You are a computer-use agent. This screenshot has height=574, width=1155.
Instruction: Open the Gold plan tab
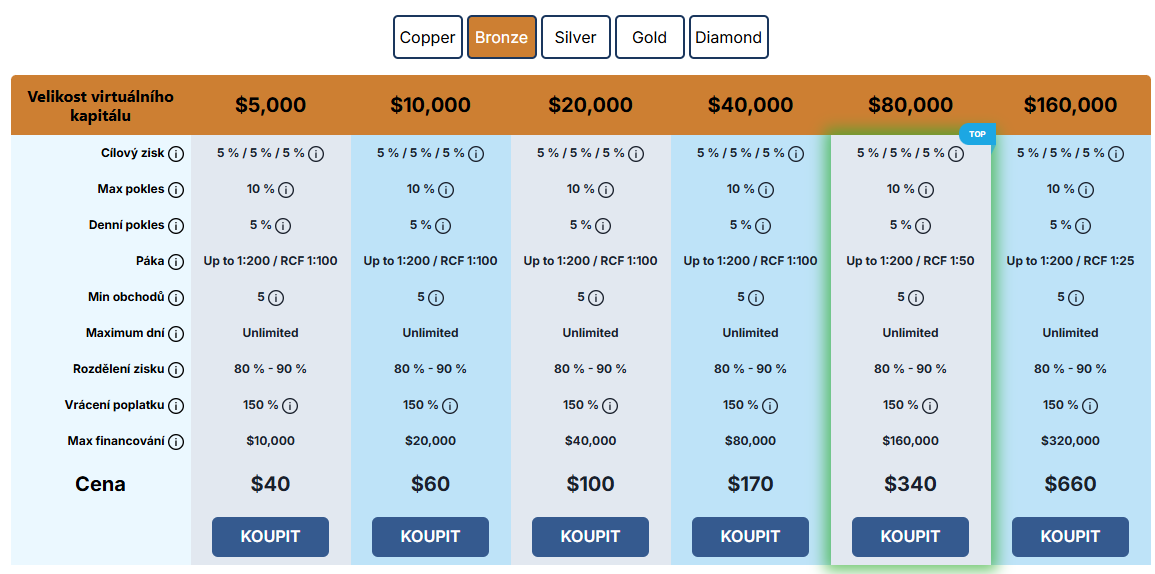(x=650, y=38)
